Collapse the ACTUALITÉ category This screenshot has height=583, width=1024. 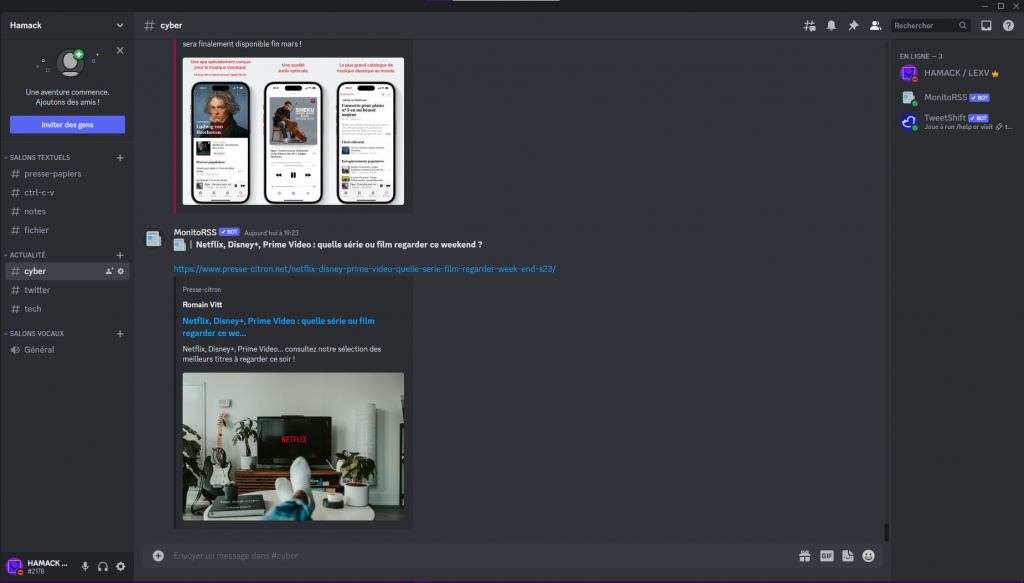pos(28,255)
